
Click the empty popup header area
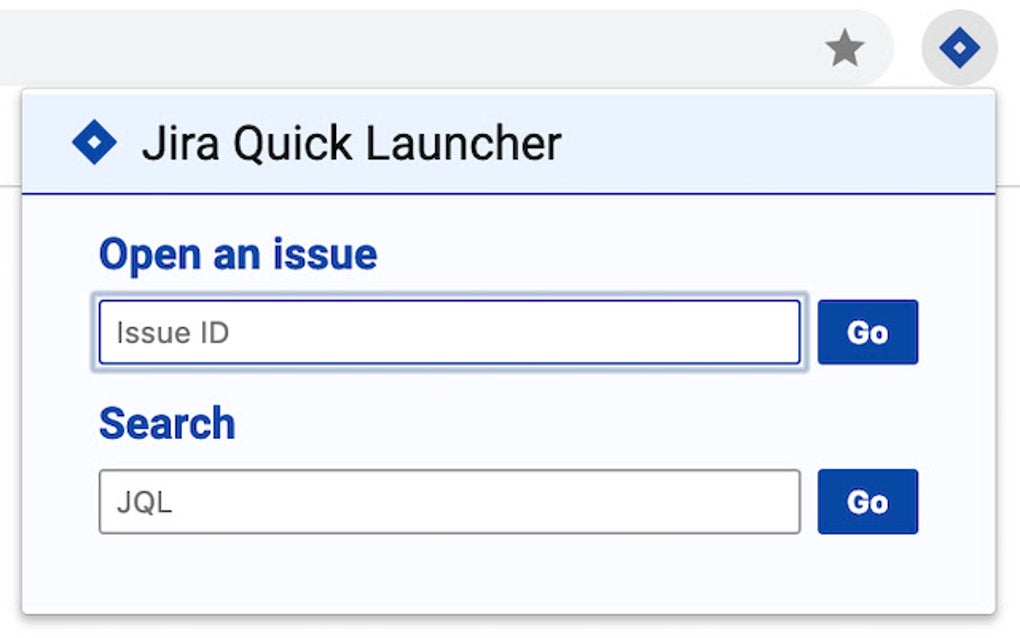(780, 143)
